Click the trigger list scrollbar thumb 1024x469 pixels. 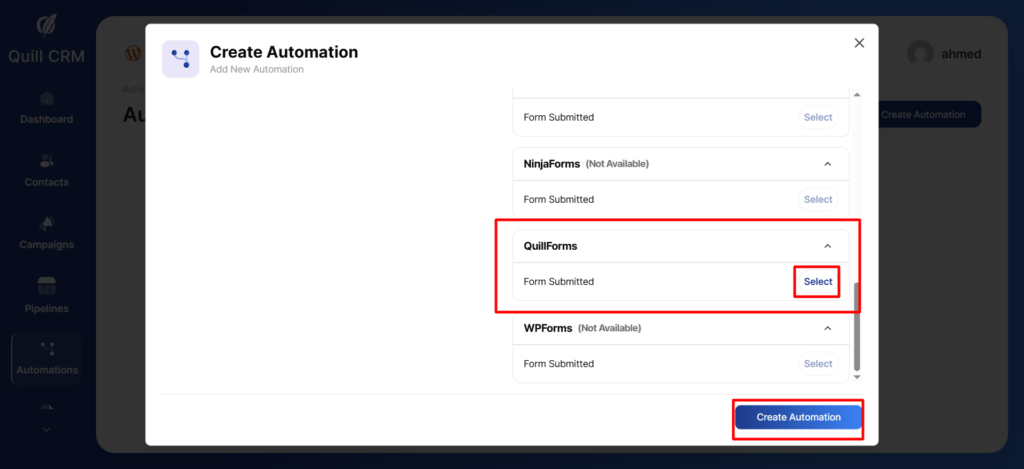click(856, 325)
